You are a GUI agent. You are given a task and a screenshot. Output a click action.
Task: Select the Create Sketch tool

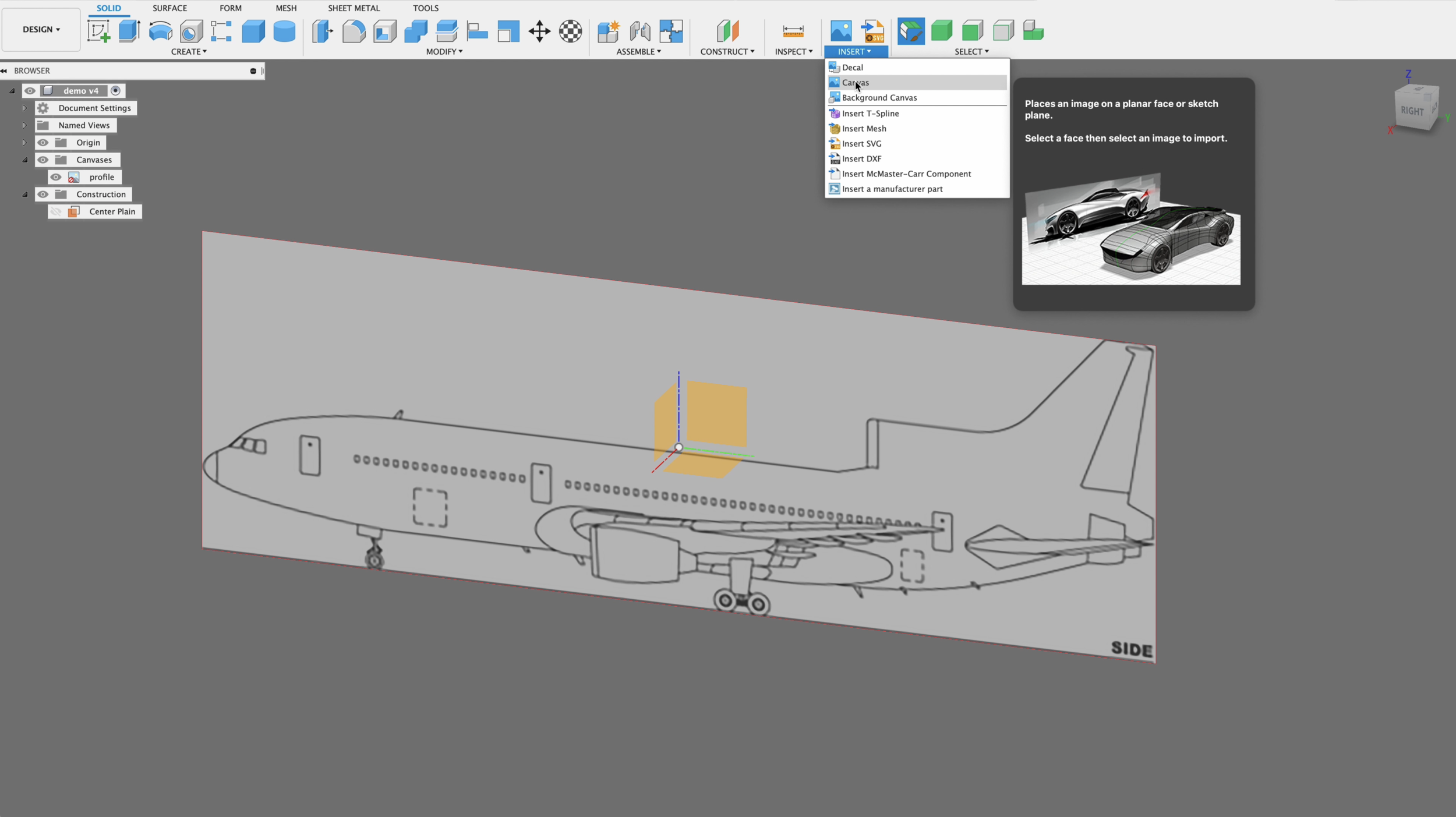(x=99, y=31)
